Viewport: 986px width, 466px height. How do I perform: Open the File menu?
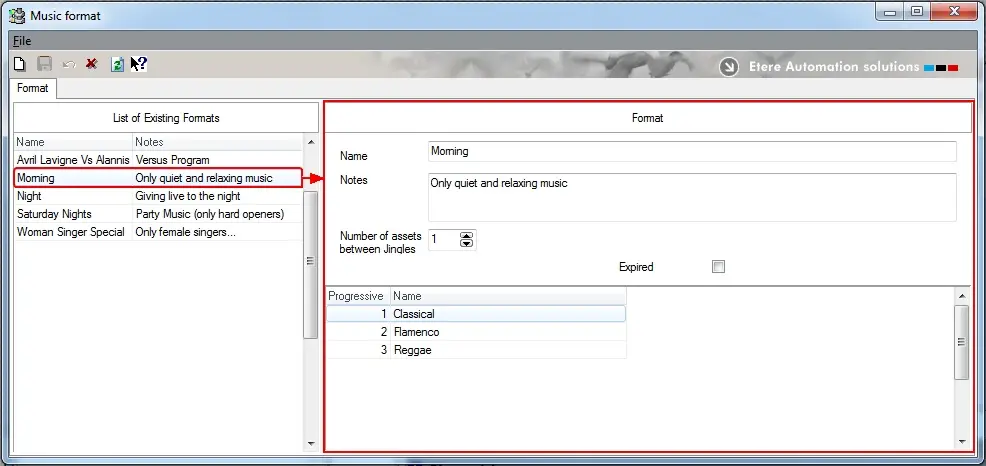coord(22,41)
